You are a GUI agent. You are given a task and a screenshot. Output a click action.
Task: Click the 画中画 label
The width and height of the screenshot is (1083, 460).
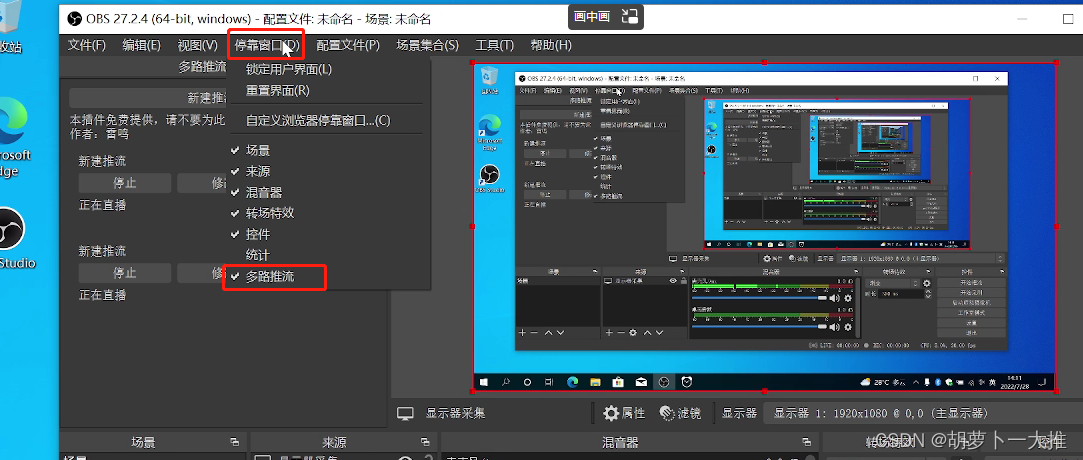coord(592,17)
